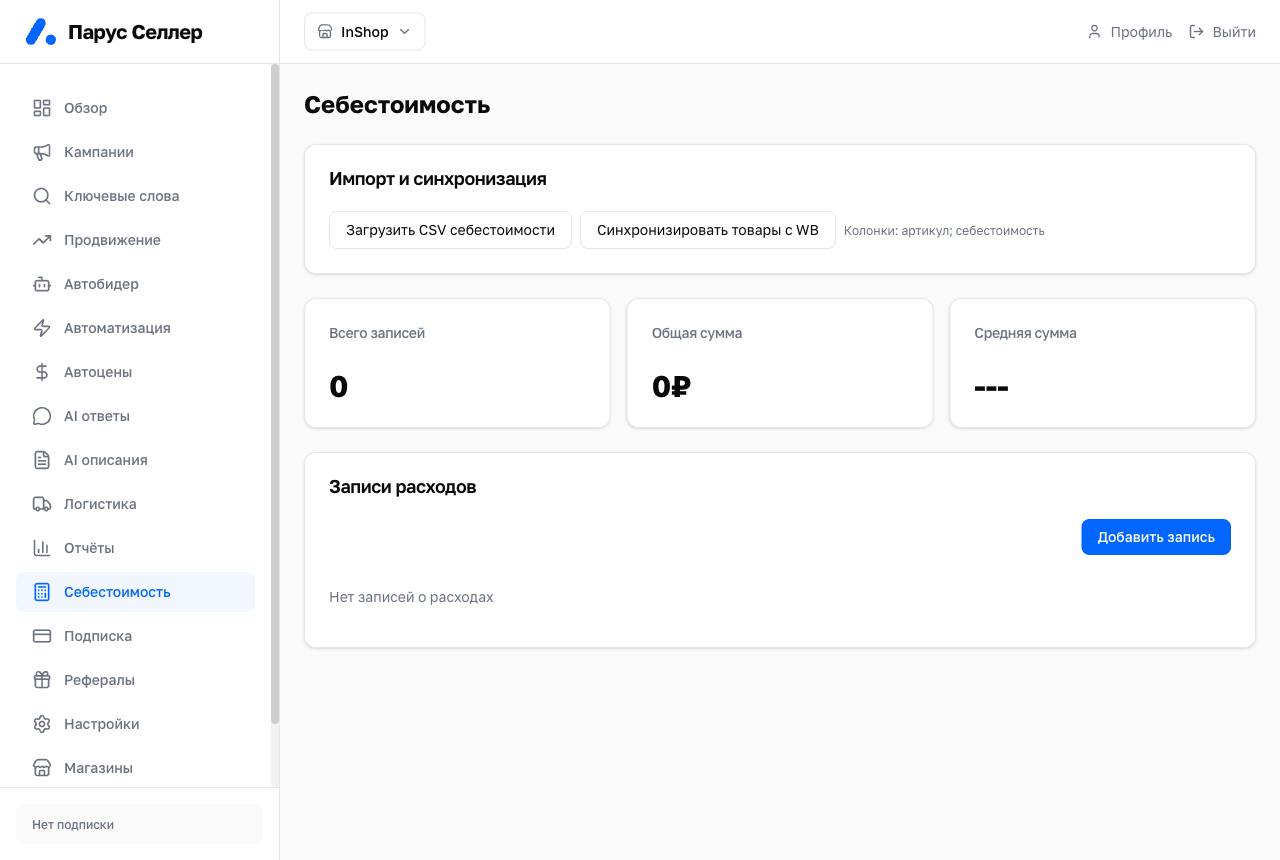Click Синхронизировать товары с WB

708,230
